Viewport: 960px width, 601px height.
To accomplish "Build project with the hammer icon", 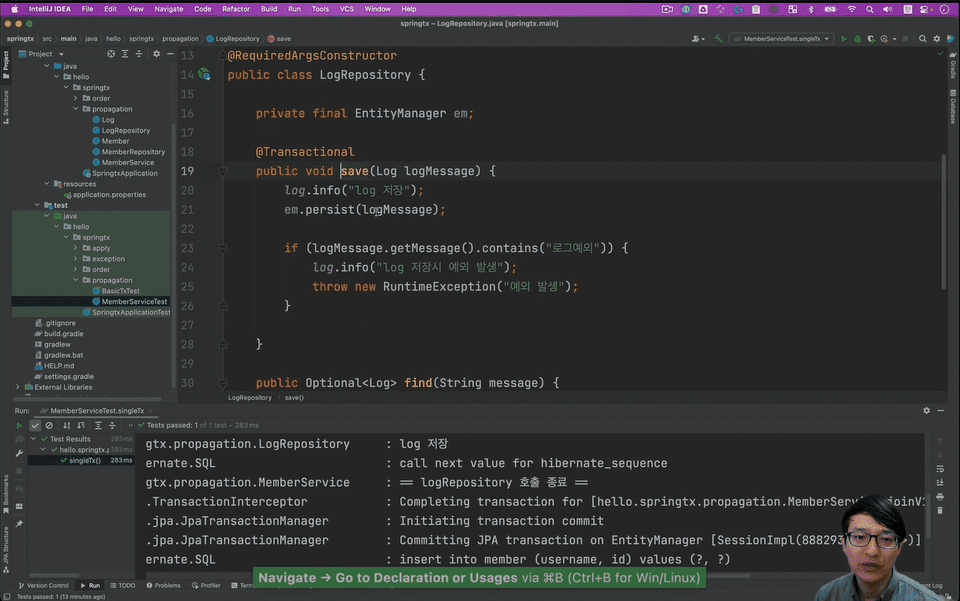I will point(718,39).
